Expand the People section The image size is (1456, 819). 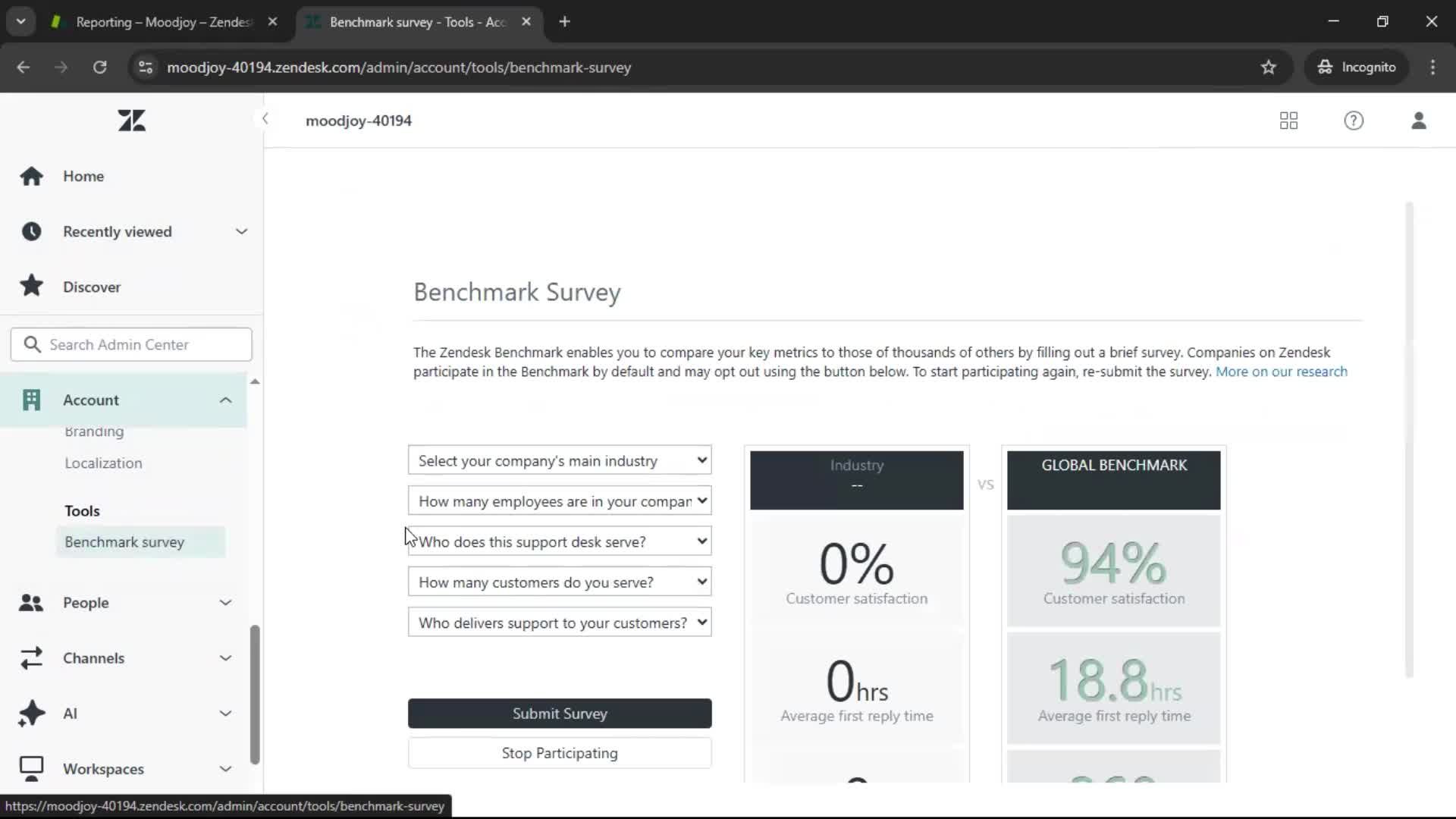[225, 603]
